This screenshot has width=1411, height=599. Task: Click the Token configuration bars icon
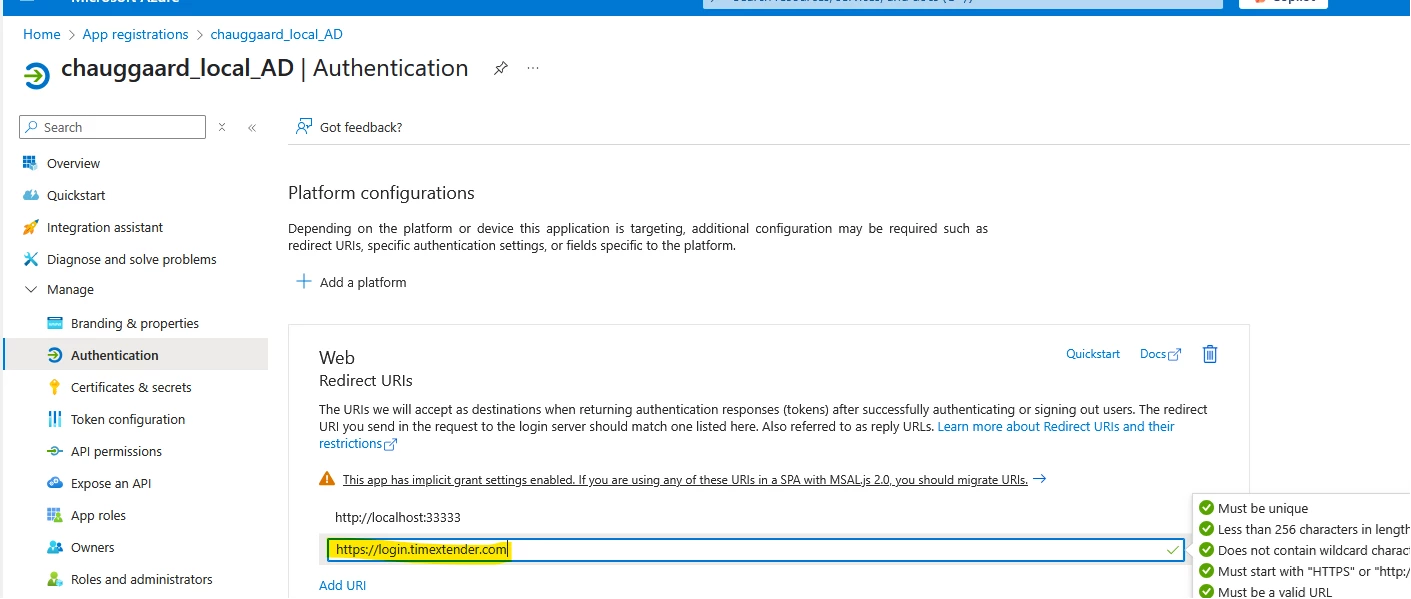(x=55, y=419)
